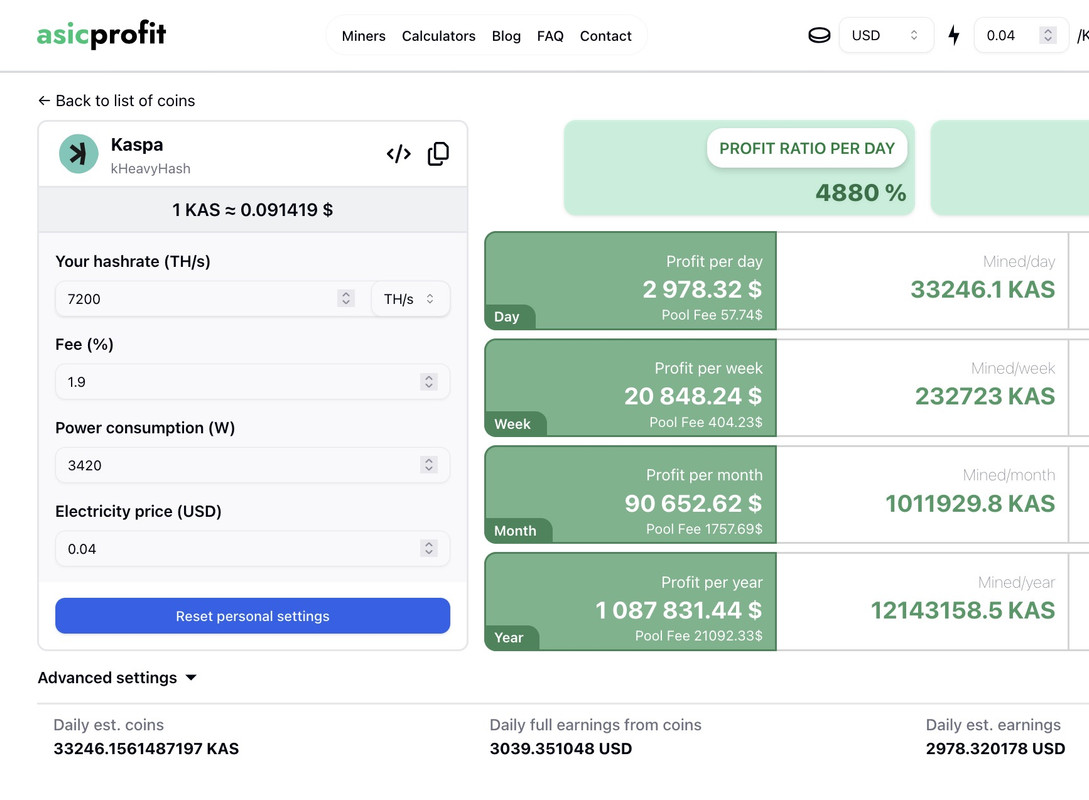Select the Day profit card
The height and width of the screenshot is (800, 1089).
click(x=631, y=281)
